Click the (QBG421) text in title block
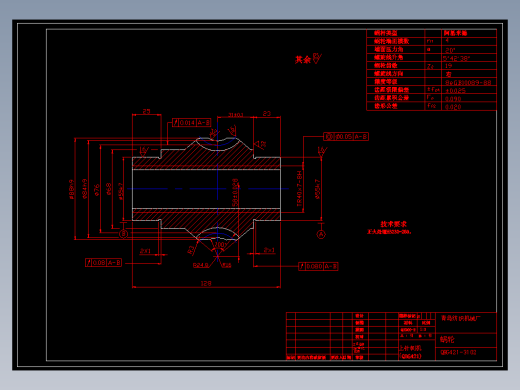 (411, 356)
